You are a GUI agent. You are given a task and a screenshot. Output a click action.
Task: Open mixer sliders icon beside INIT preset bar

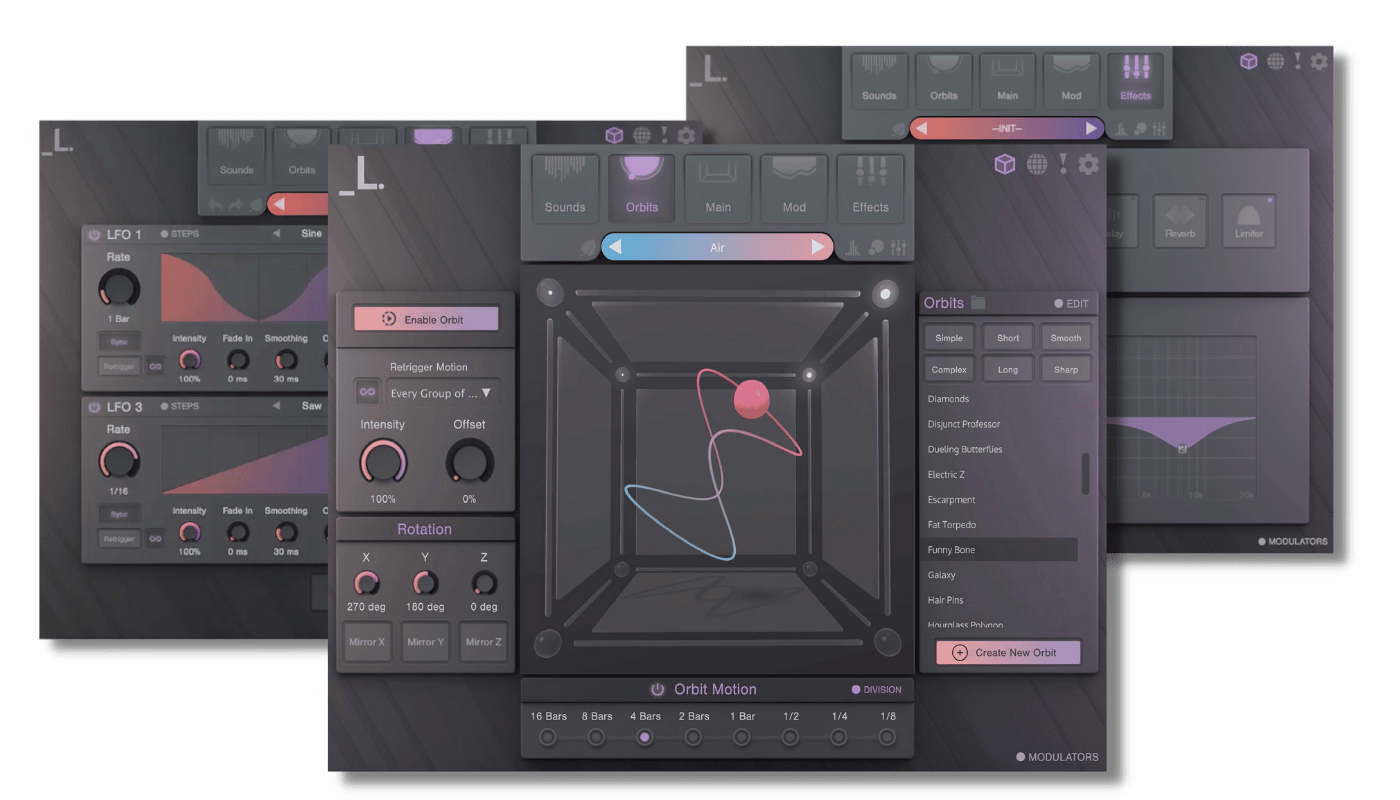click(1159, 129)
